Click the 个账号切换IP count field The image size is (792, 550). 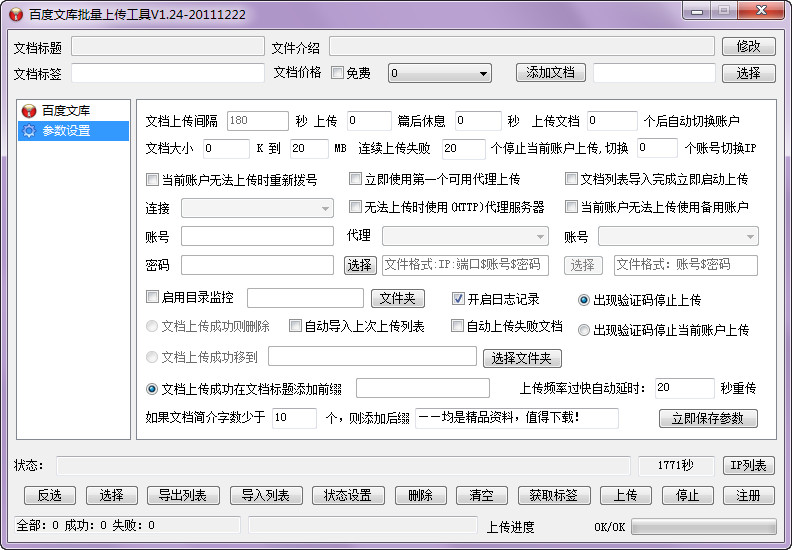[x=657, y=148]
